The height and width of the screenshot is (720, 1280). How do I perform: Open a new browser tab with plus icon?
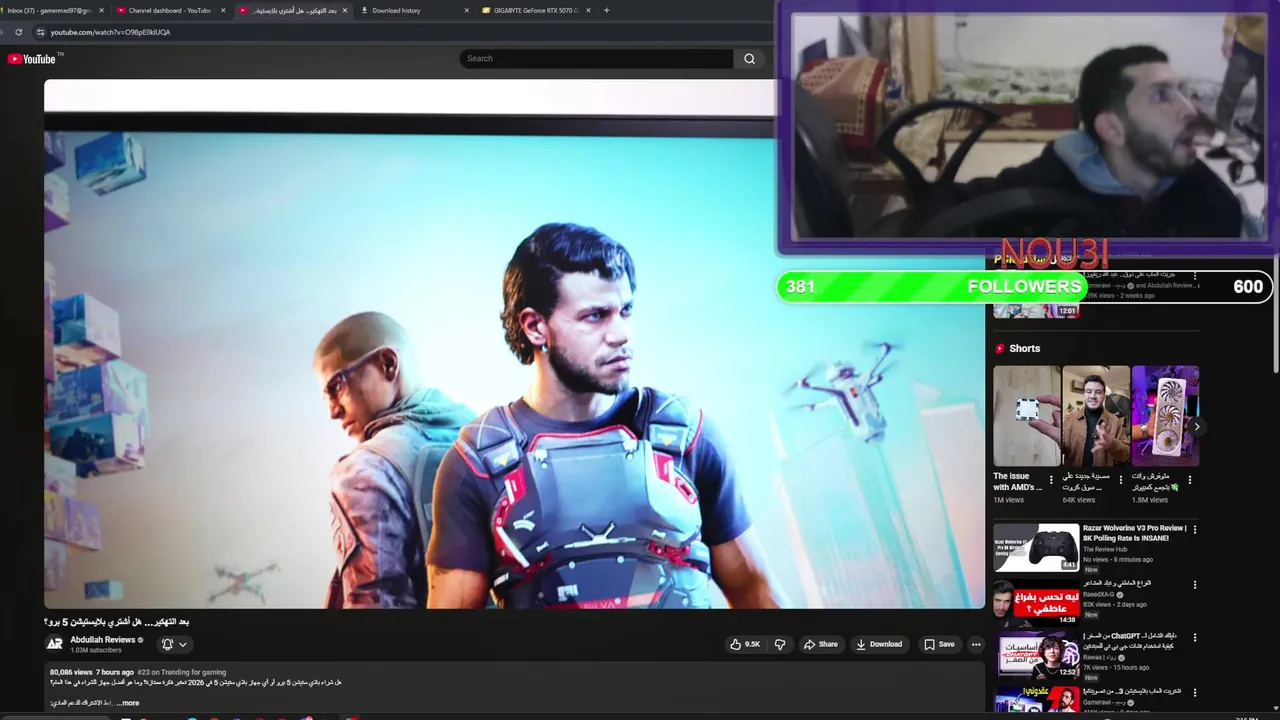[x=606, y=10]
